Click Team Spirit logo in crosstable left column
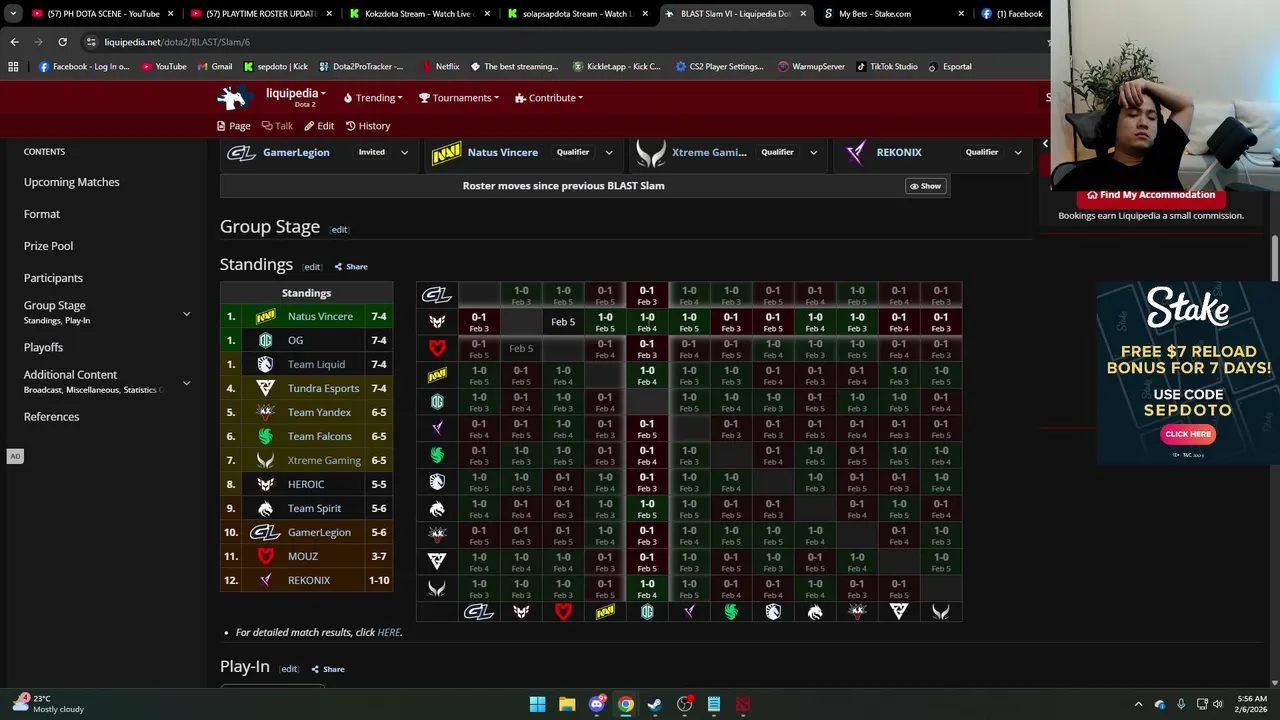 (437, 508)
